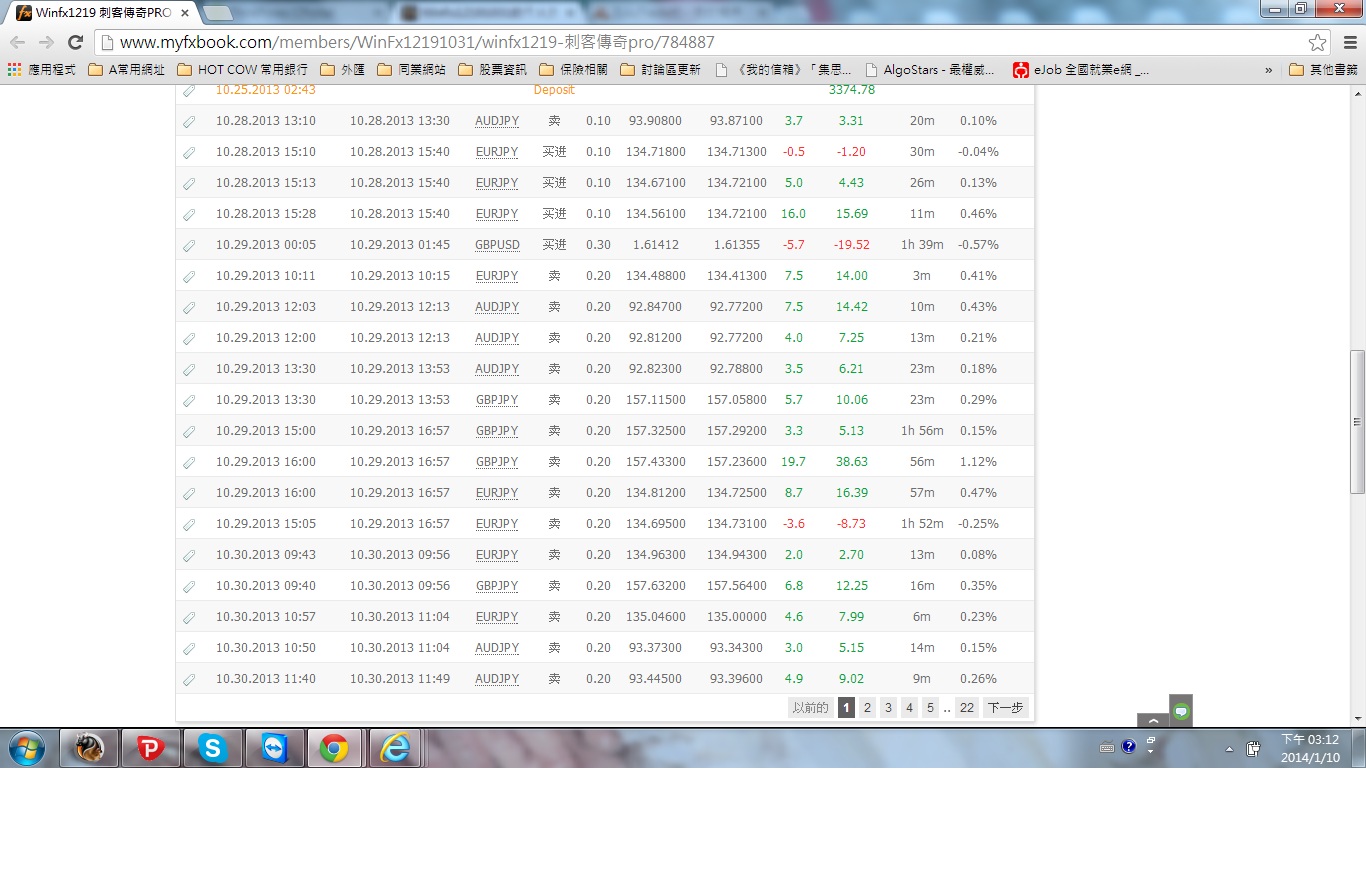Screen dimensions: 1366x896
Task: Open the GBPUSD symbol link
Action: pyautogui.click(x=497, y=245)
